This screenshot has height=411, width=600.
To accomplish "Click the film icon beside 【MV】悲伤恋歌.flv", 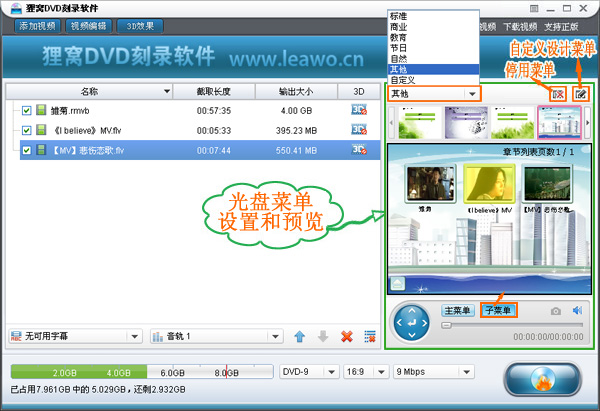I will coord(41,150).
